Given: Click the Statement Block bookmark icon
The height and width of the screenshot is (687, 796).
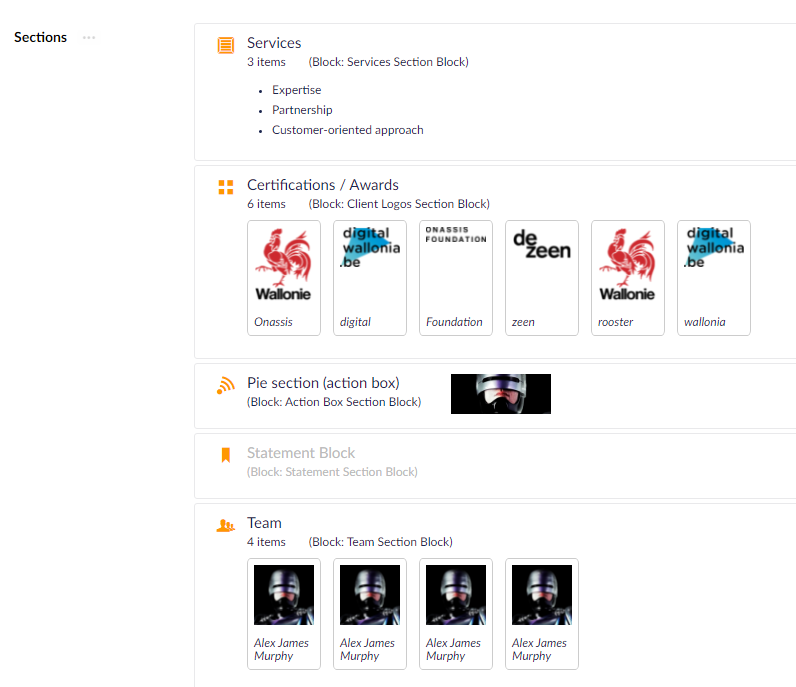Looking at the screenshot, I should pos(226,455).
